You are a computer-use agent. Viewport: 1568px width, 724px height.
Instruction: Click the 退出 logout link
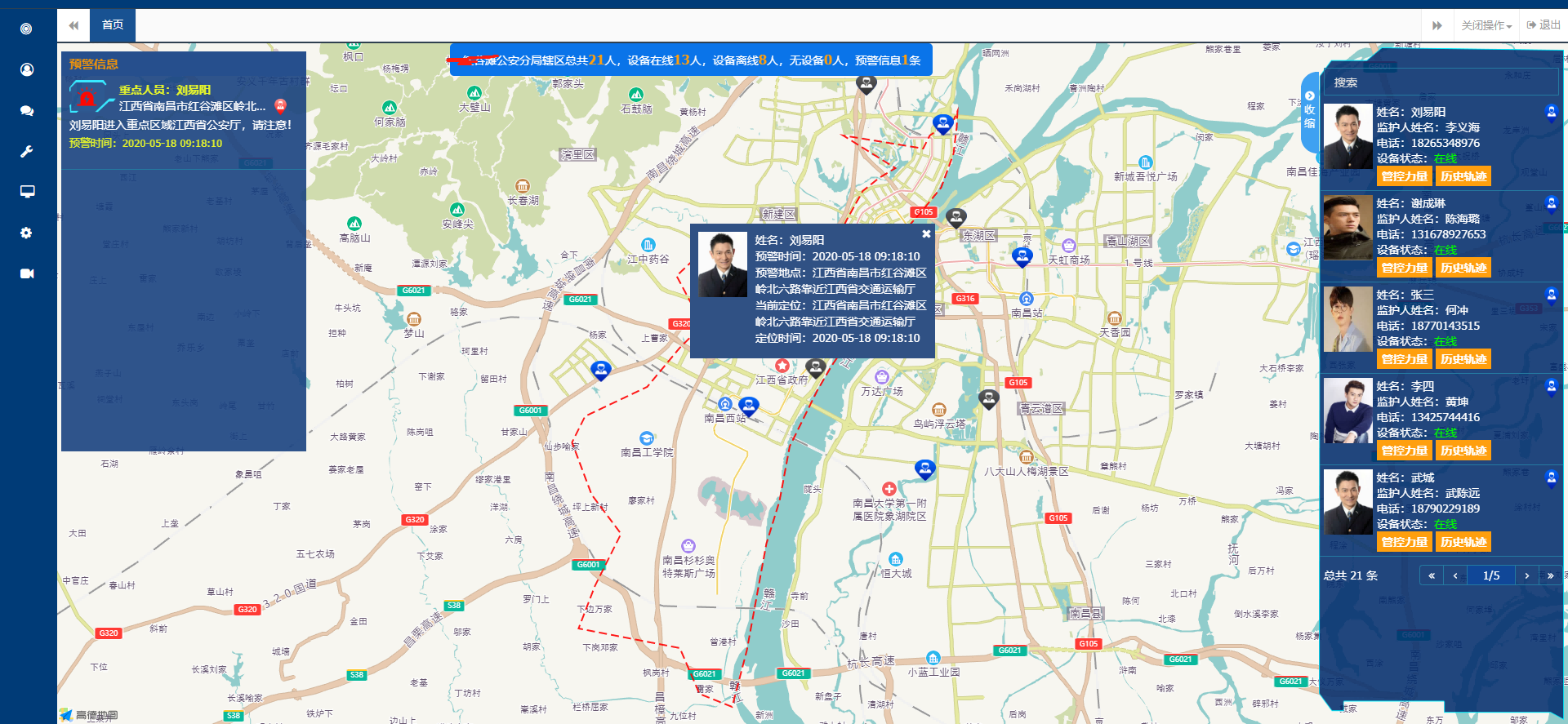[1543, 25]
